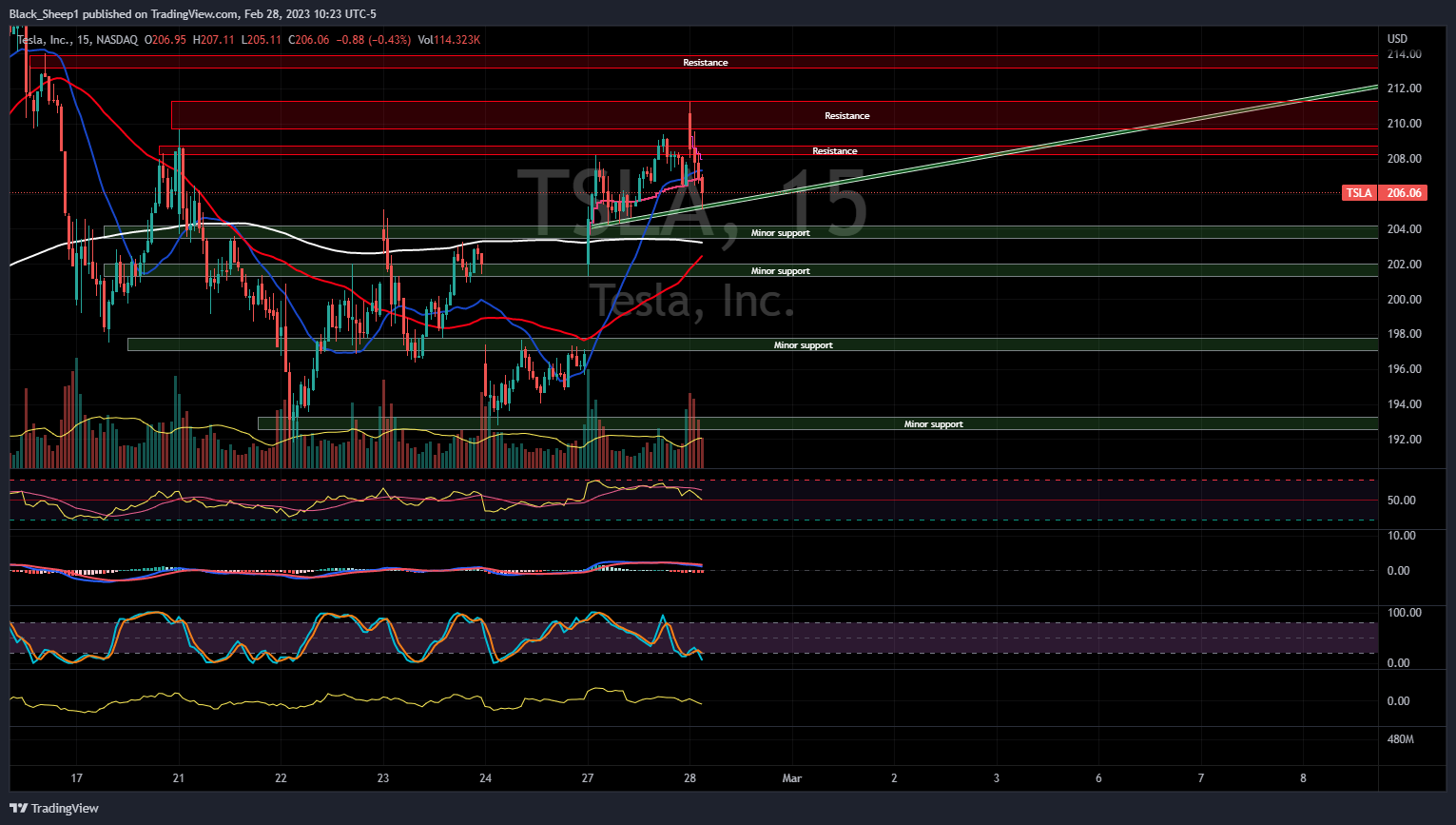Select the Resistance label near 208.00
The height and width of the screenshot is (825, 1456).
pyautogui.click(x=835, y=151)
